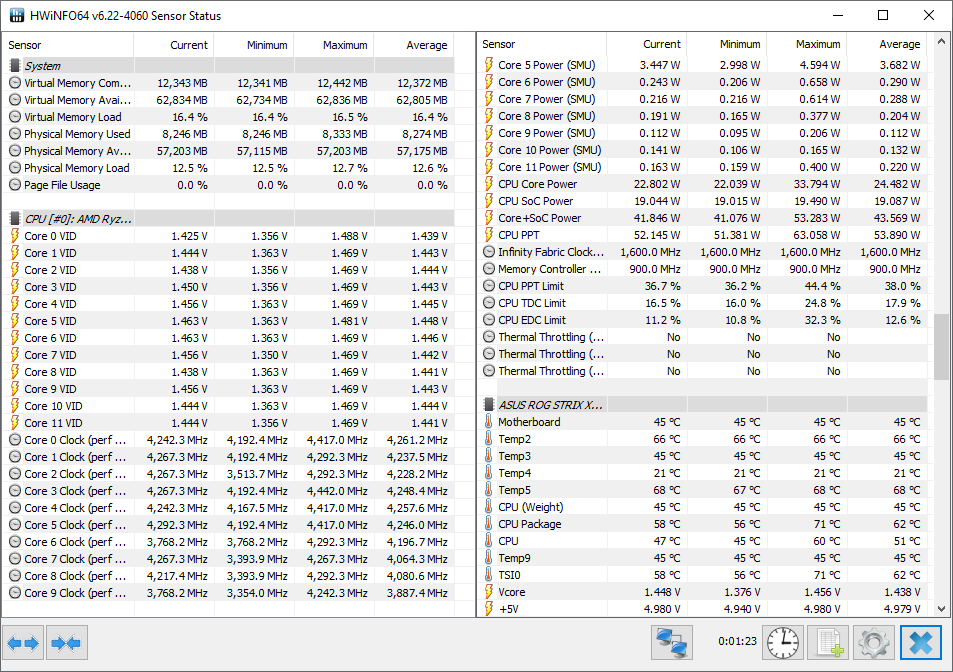Select the Core 8 Power (SMU) row

[x=703, y=115]
